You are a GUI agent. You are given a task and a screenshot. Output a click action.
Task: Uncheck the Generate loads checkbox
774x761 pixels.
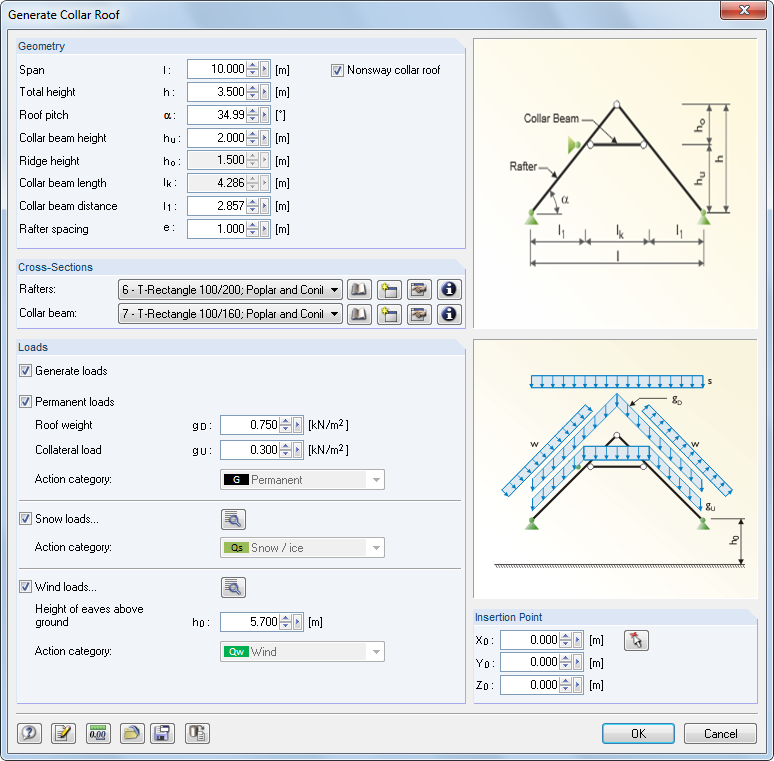25,371
